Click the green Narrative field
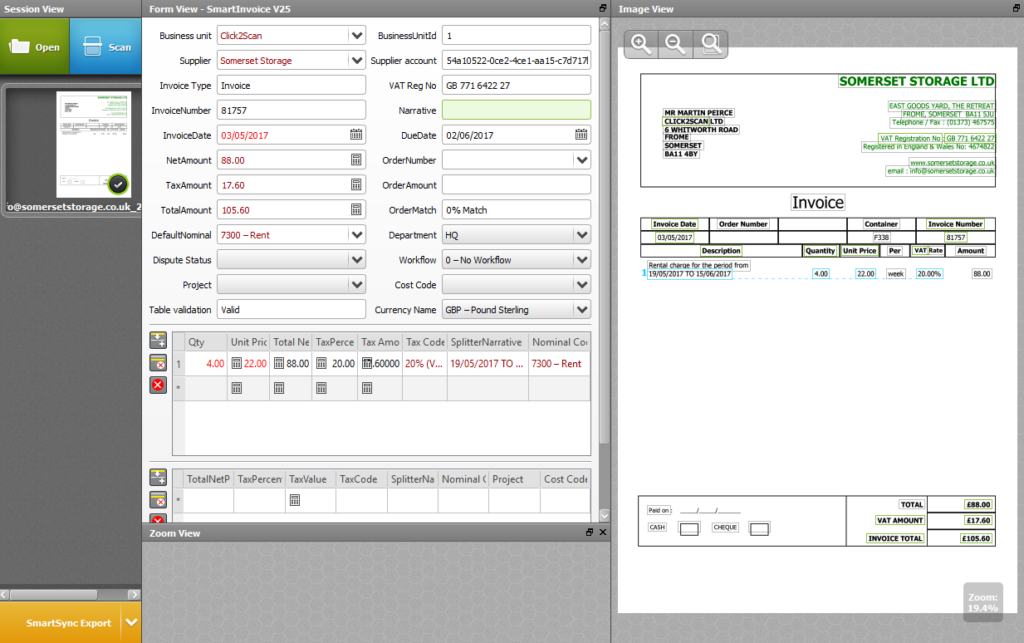The image size is (1024, 643). (x=517, y=110)
